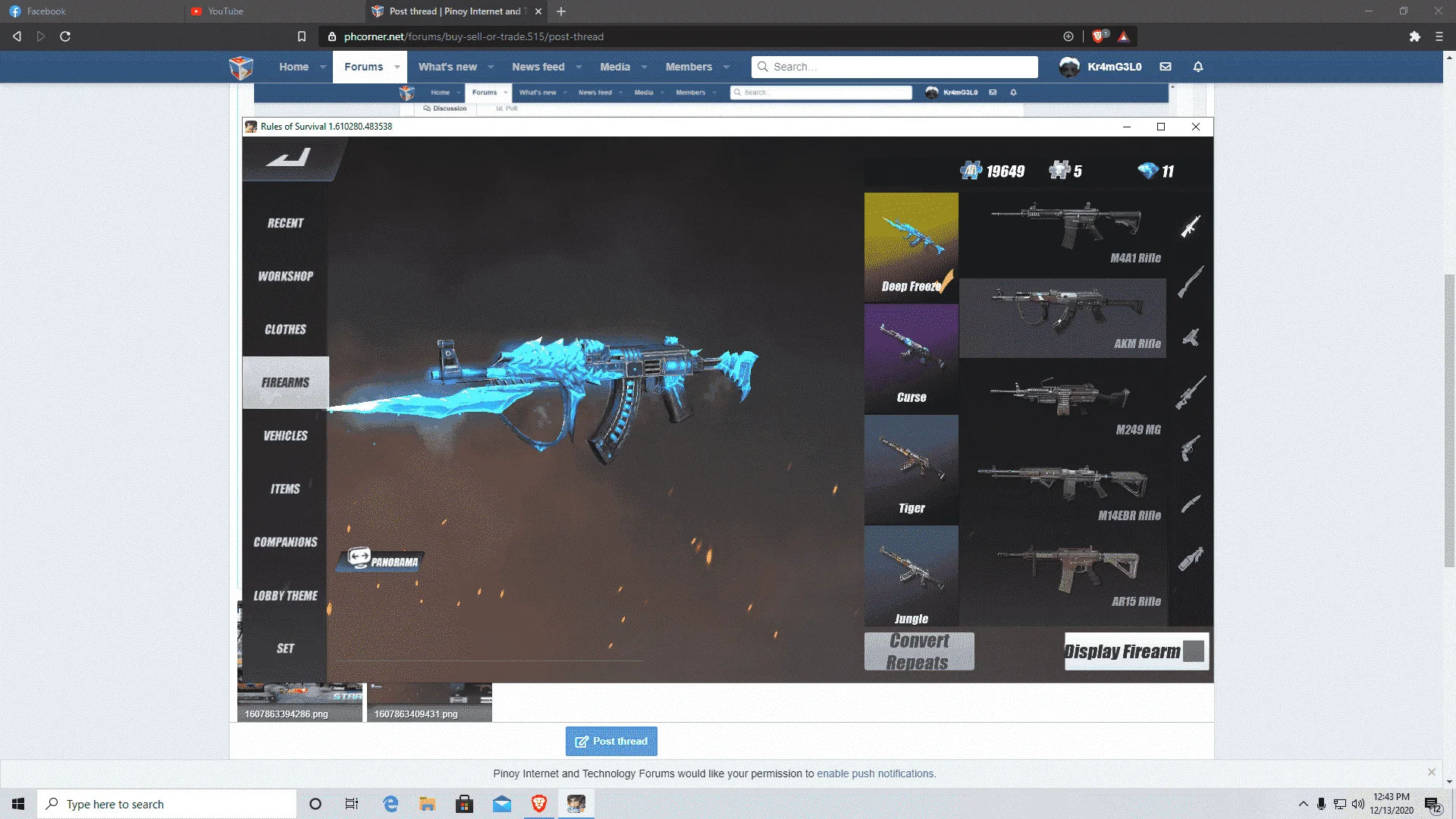Open Microsoft Store from the taskbar

point(465,804)
